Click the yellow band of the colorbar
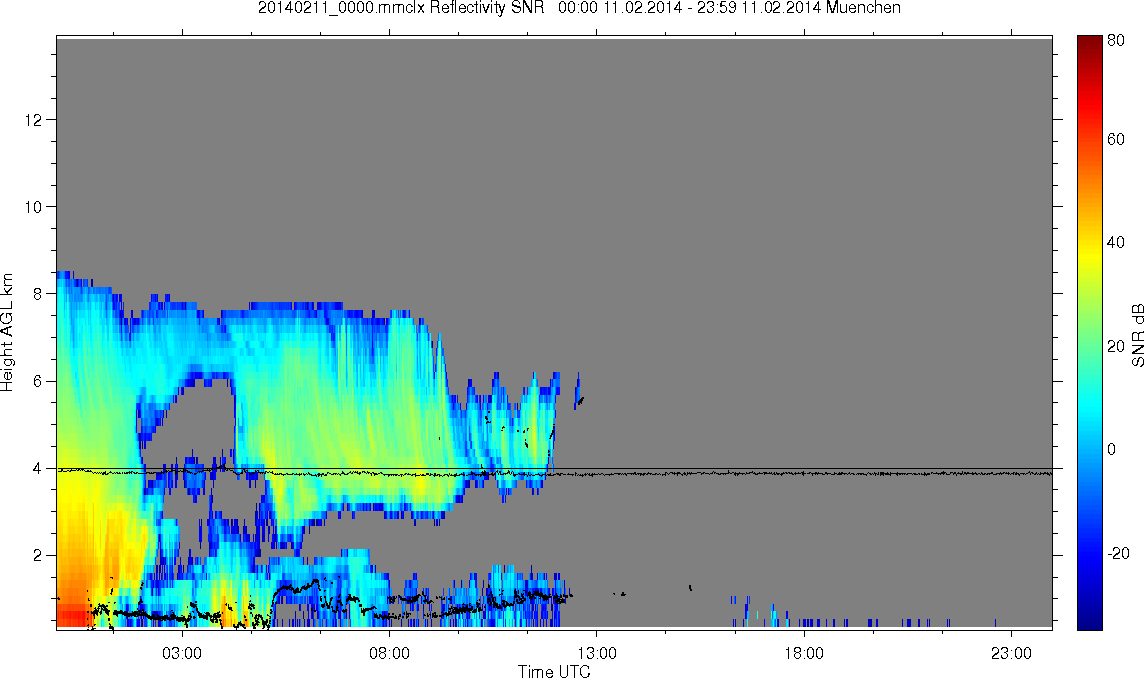1144x678 pixels. (x=1089, y=252)
